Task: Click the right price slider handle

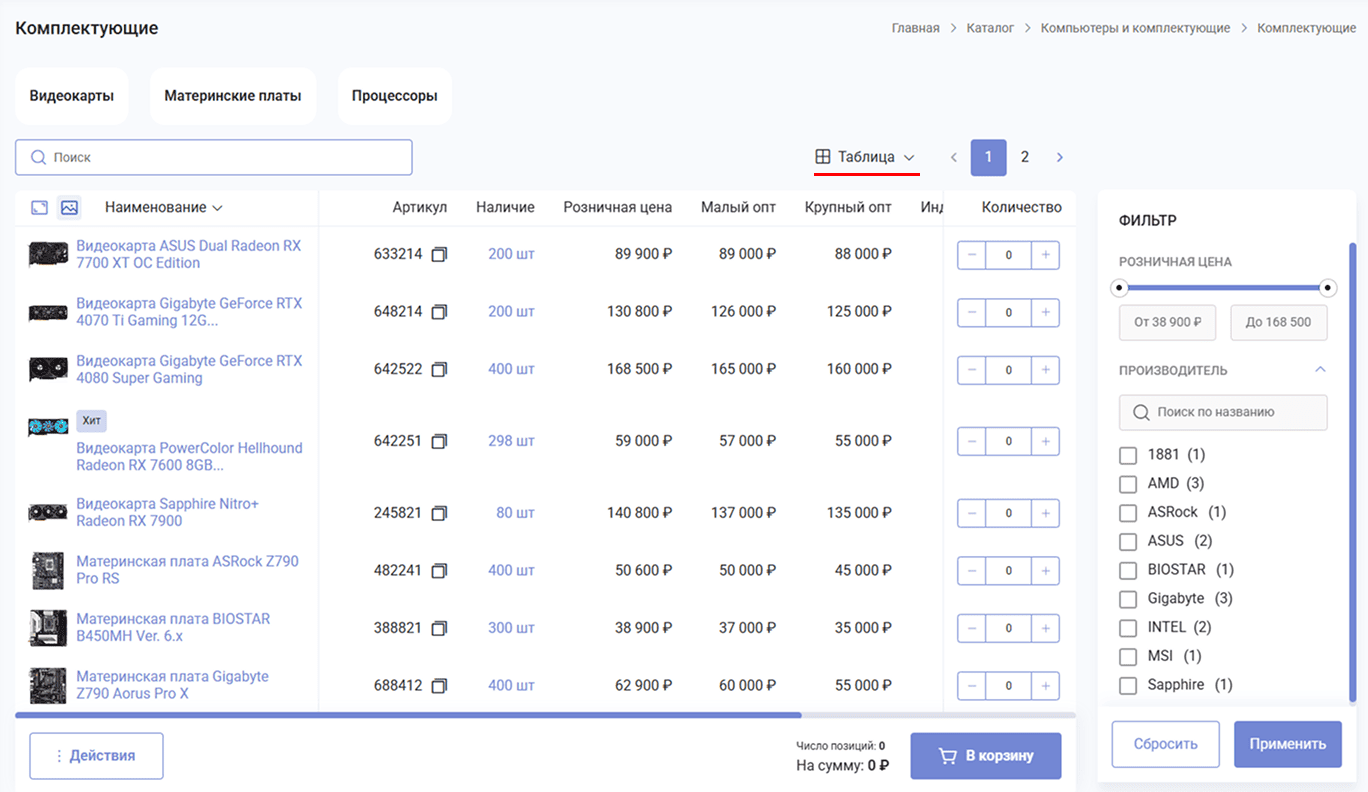Action: (1328, 288)
